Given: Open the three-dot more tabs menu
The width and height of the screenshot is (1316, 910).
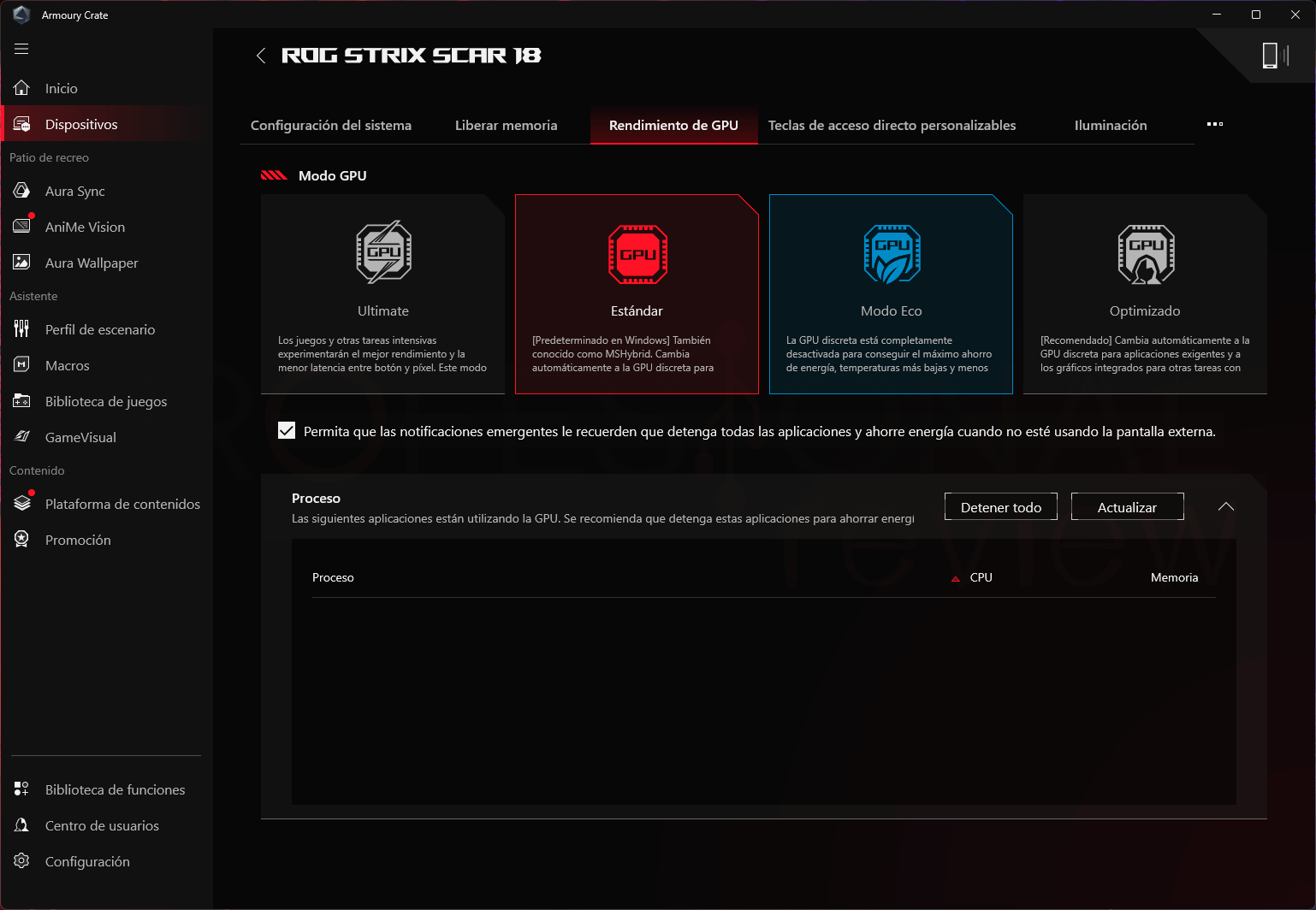Looking at the screenshot, I should pos(1215,124).
